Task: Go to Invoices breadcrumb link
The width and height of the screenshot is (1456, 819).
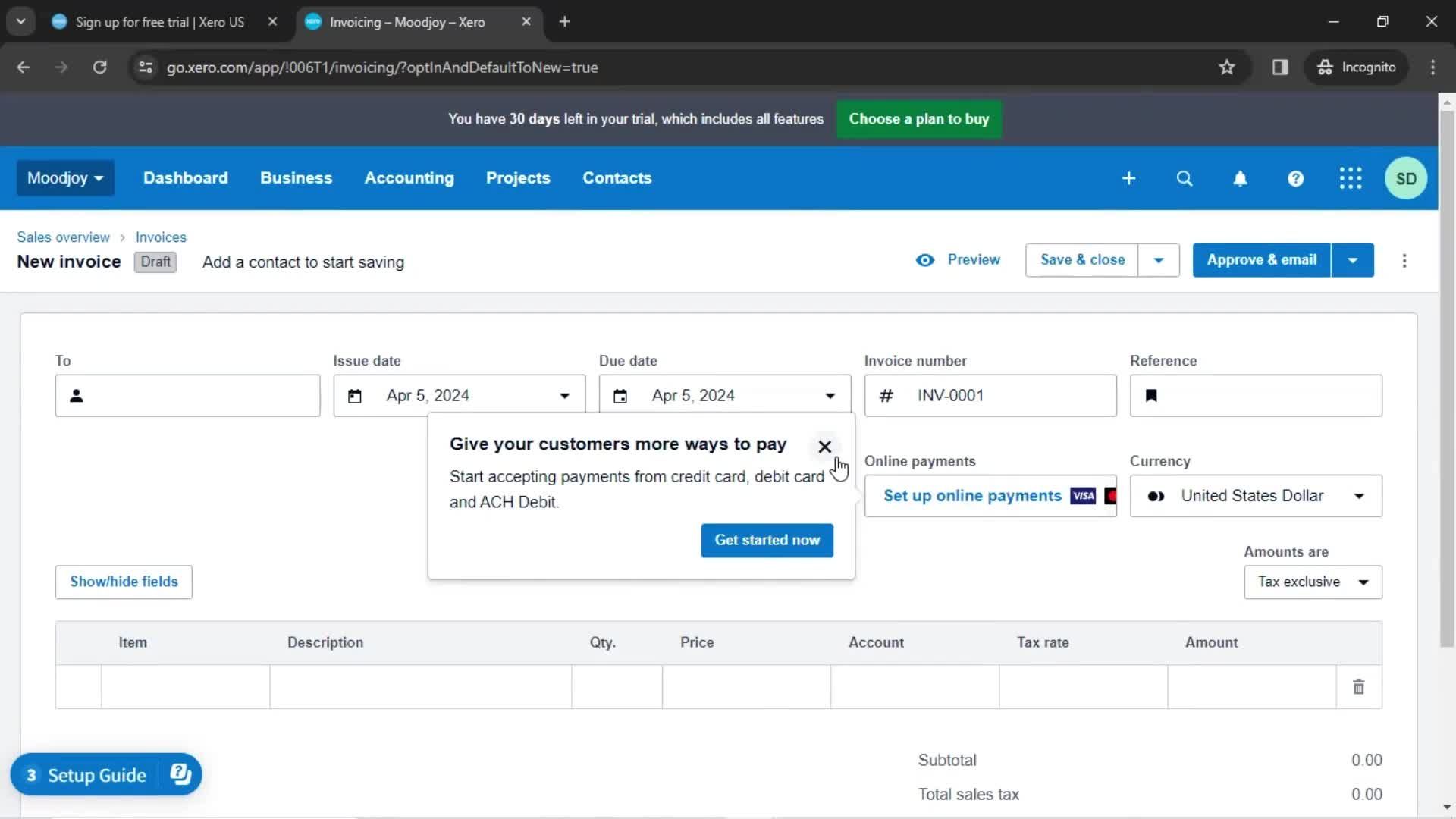Action: click(x=161, y=237)
